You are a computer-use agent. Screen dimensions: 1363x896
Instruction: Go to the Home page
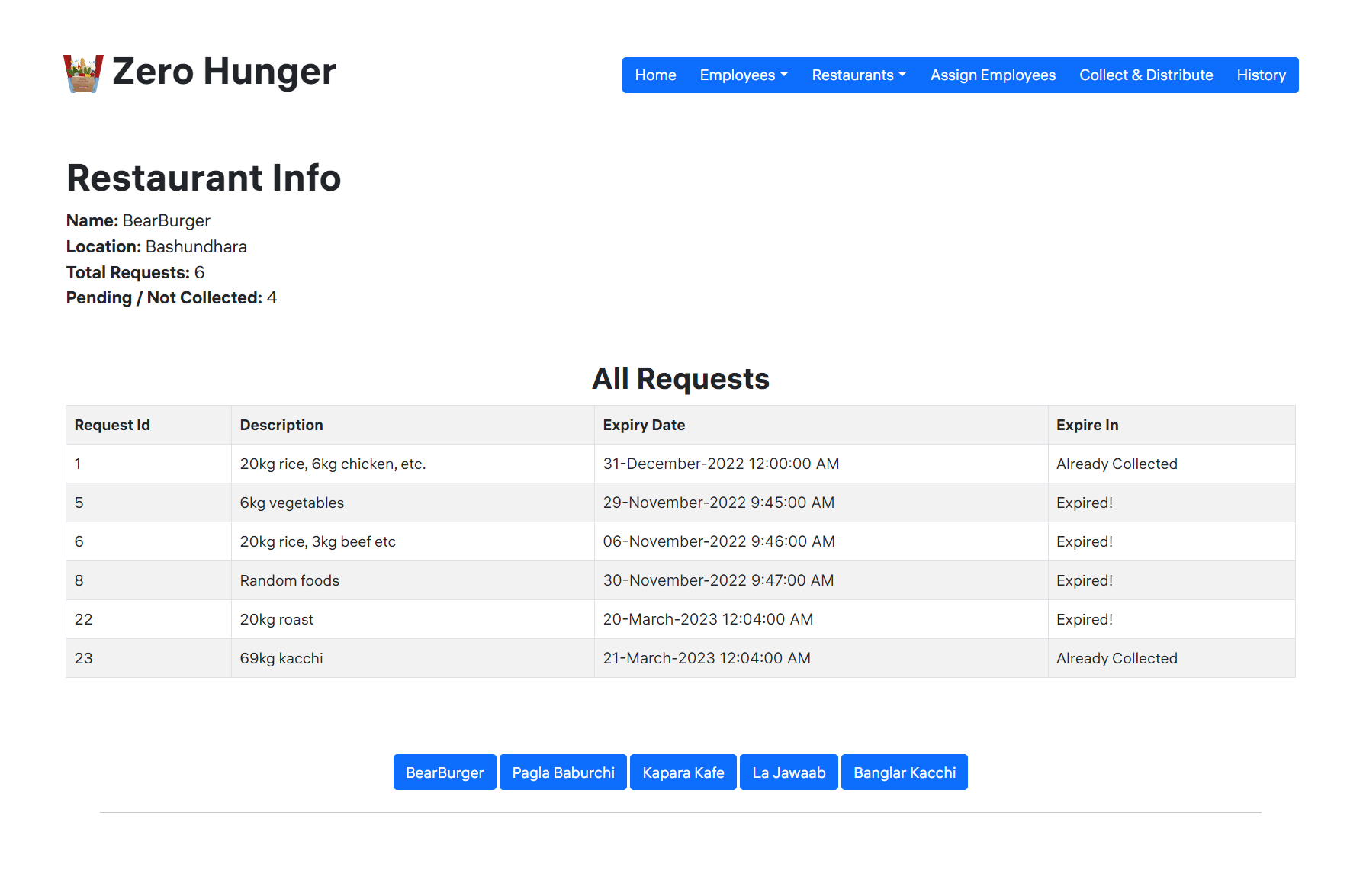pyautogui.click(x=655, y=75)
